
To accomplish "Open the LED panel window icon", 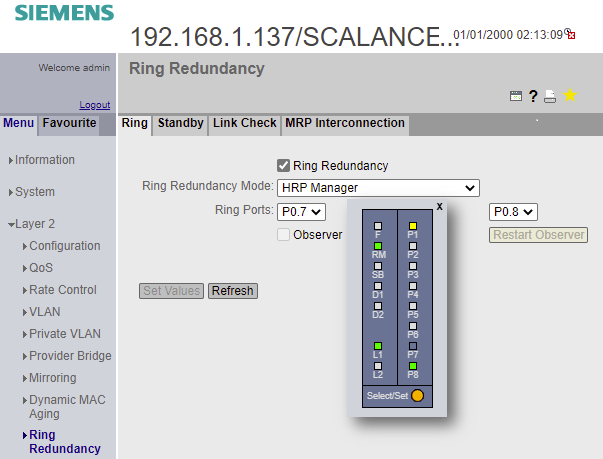I will point(516,96).
